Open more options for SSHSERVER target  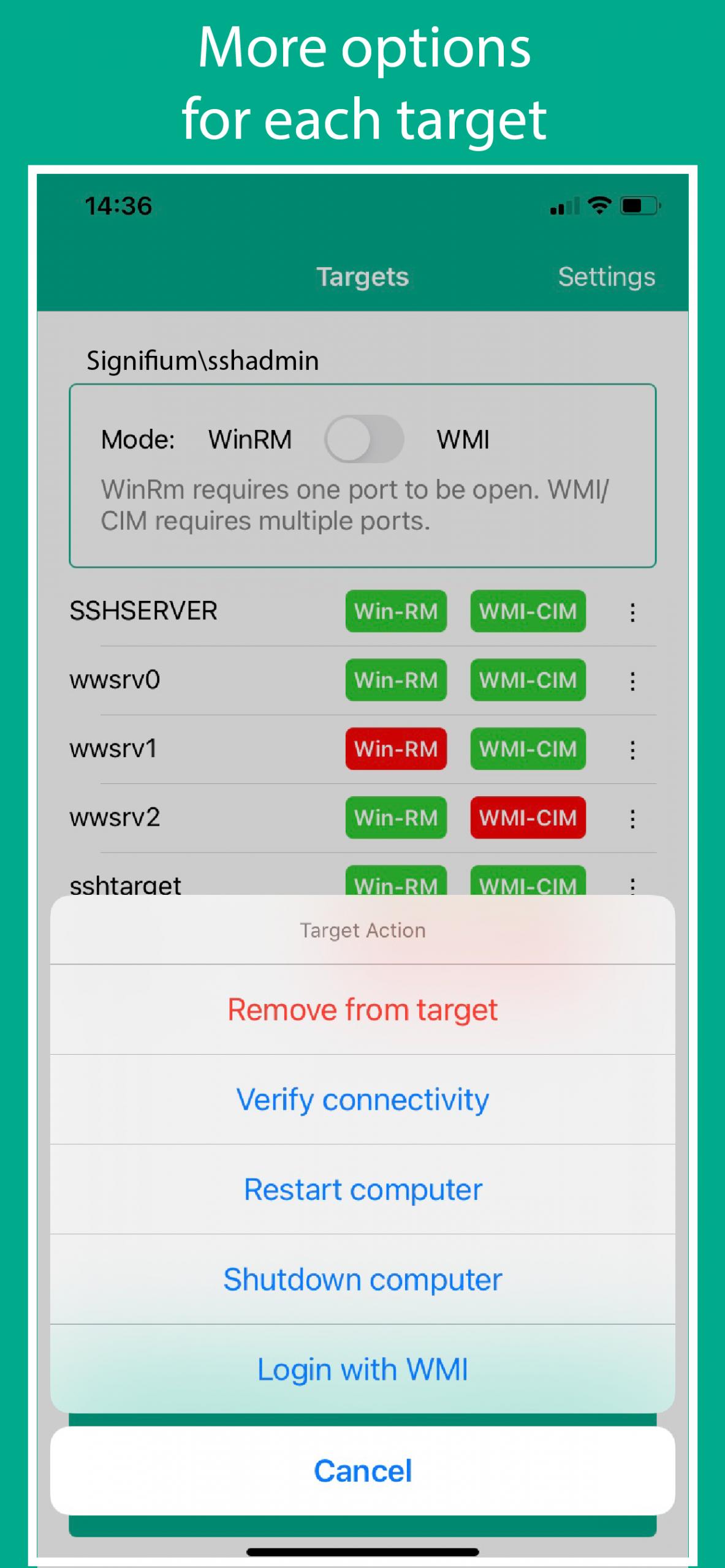pos(632,612)
